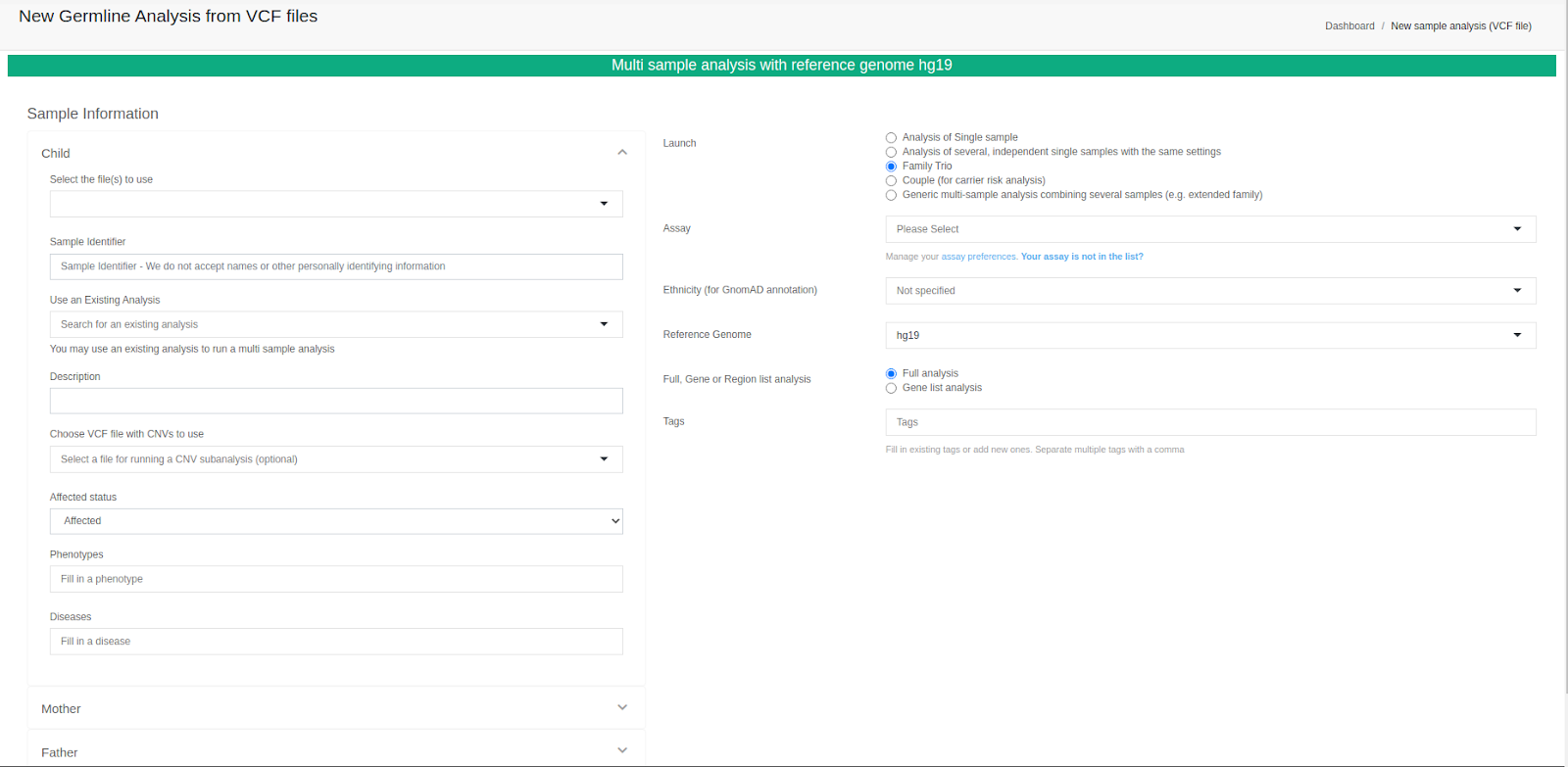Click the 'New sample analysis (VCF file)' breadcrumb text
The image size is (1568, 767).
(1461, 26)
